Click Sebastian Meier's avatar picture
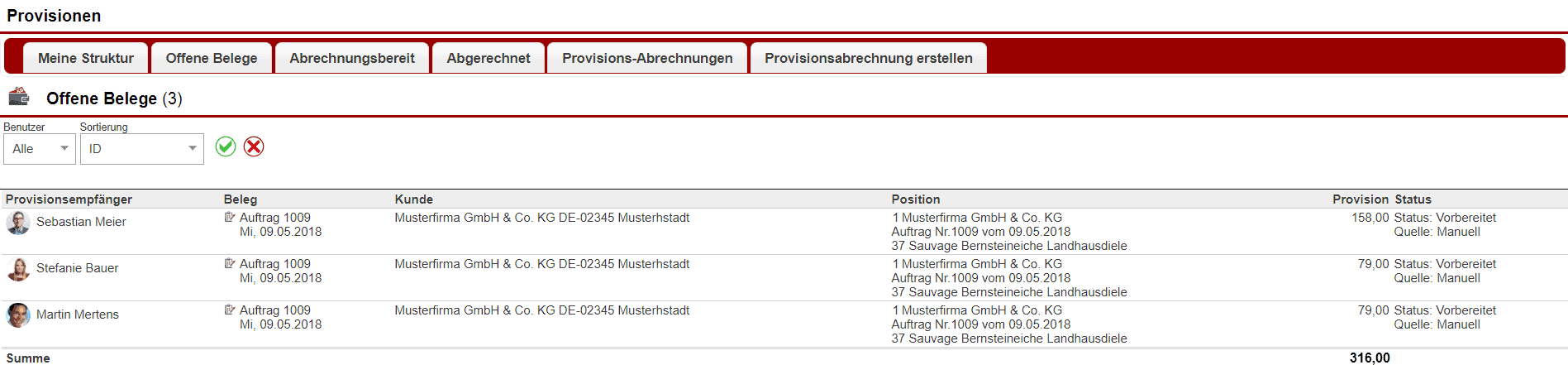Viewport: 1568px width, 365px height. tap(18, 223)
